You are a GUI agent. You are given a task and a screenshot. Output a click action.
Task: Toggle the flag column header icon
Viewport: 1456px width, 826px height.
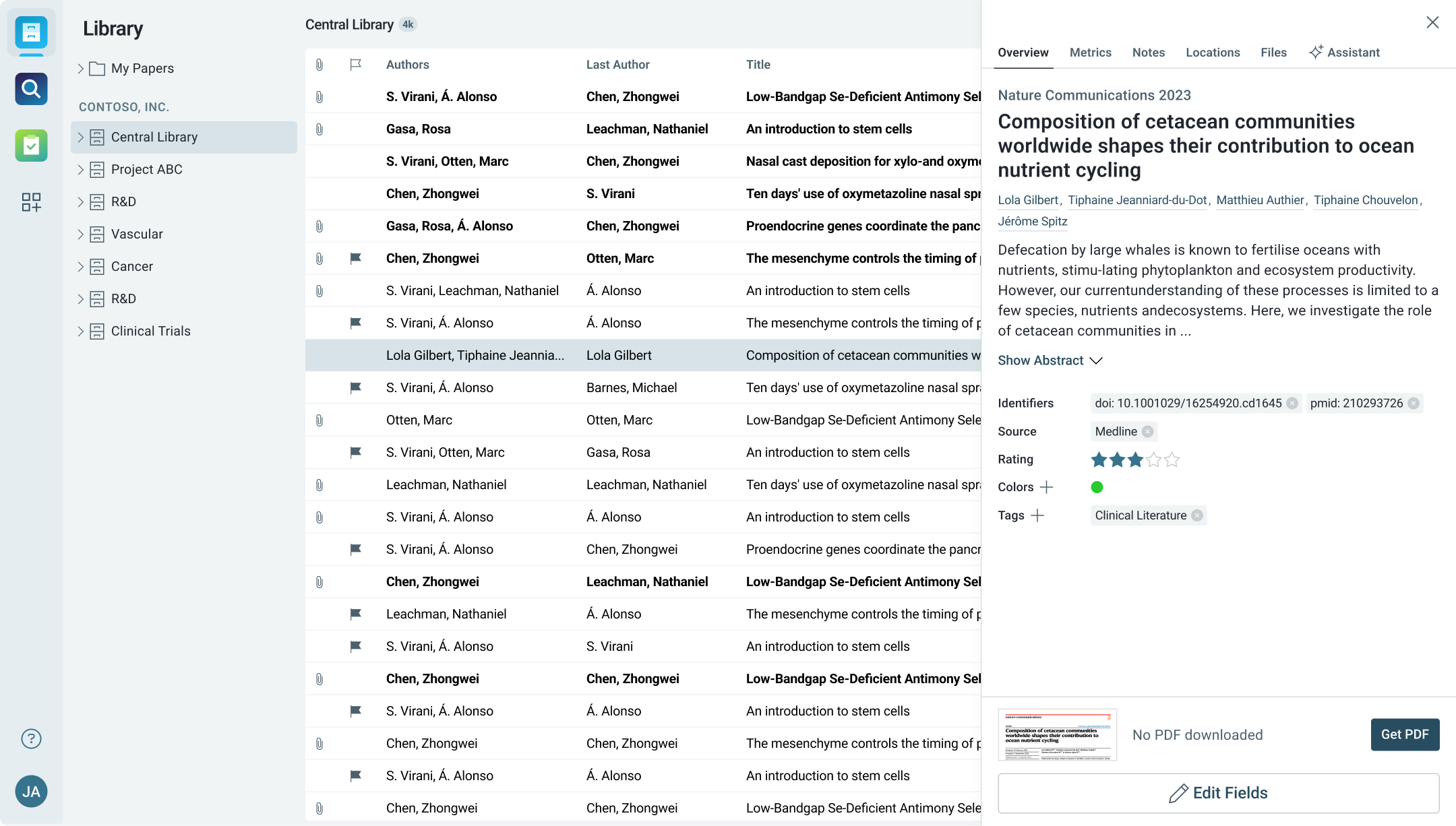click(356, 65)
